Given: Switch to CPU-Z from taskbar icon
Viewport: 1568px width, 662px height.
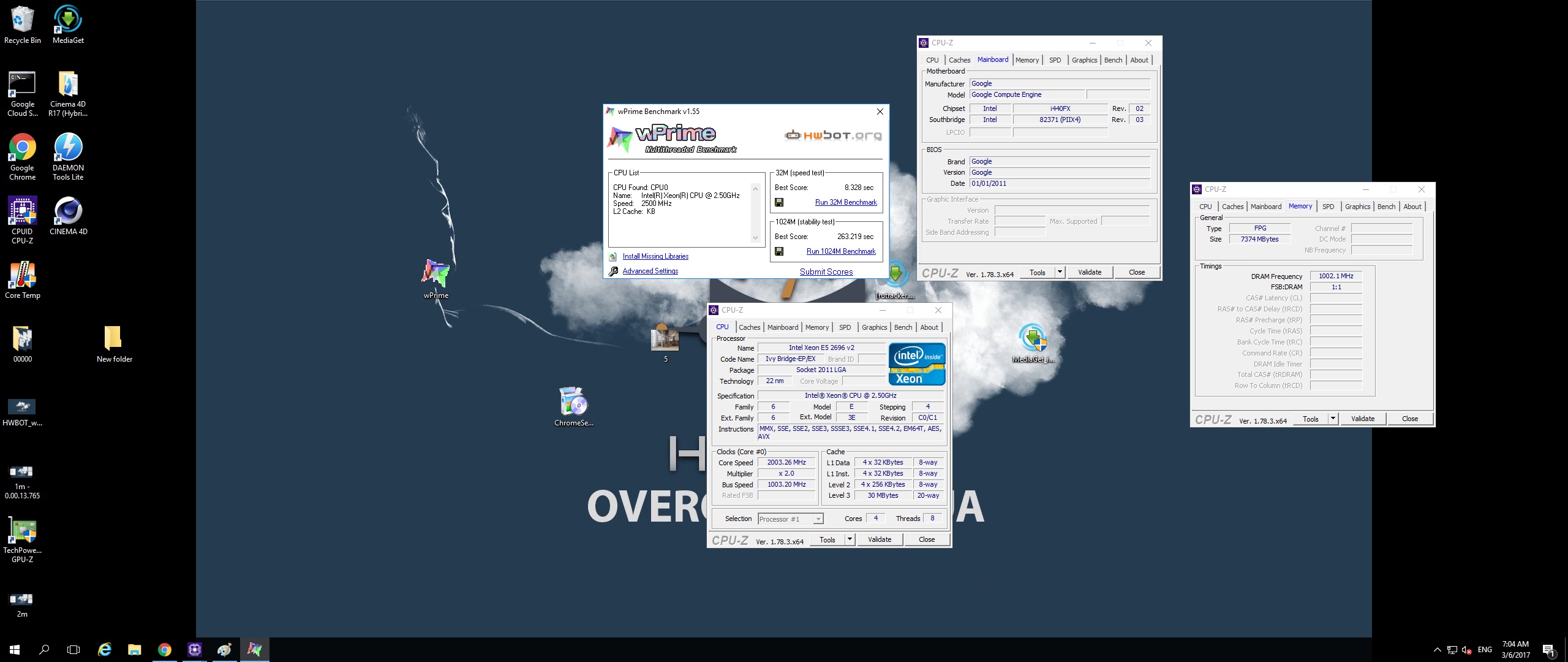Looking at the screenshot, I should pos(195,650).
